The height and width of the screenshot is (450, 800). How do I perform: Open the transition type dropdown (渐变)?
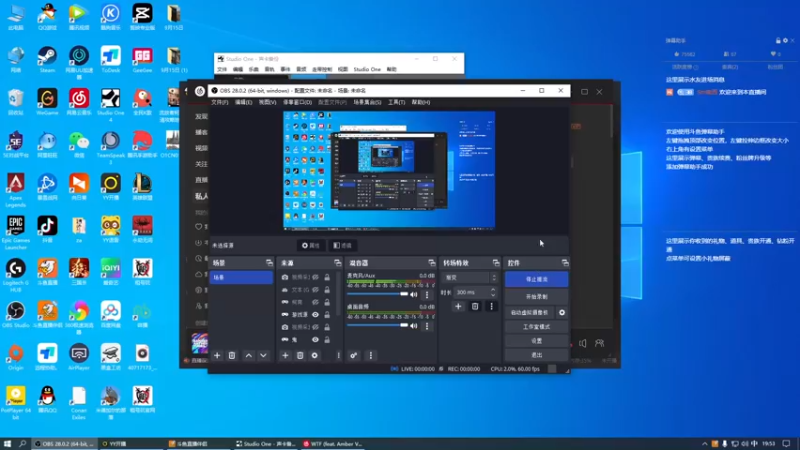tap(470, 278)
